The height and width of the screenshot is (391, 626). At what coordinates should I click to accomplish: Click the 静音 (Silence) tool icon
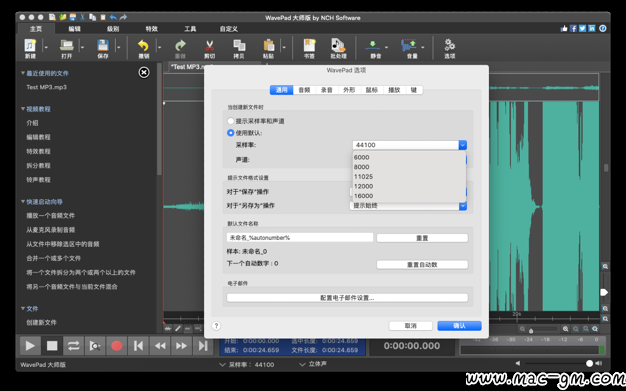(373, 45)
